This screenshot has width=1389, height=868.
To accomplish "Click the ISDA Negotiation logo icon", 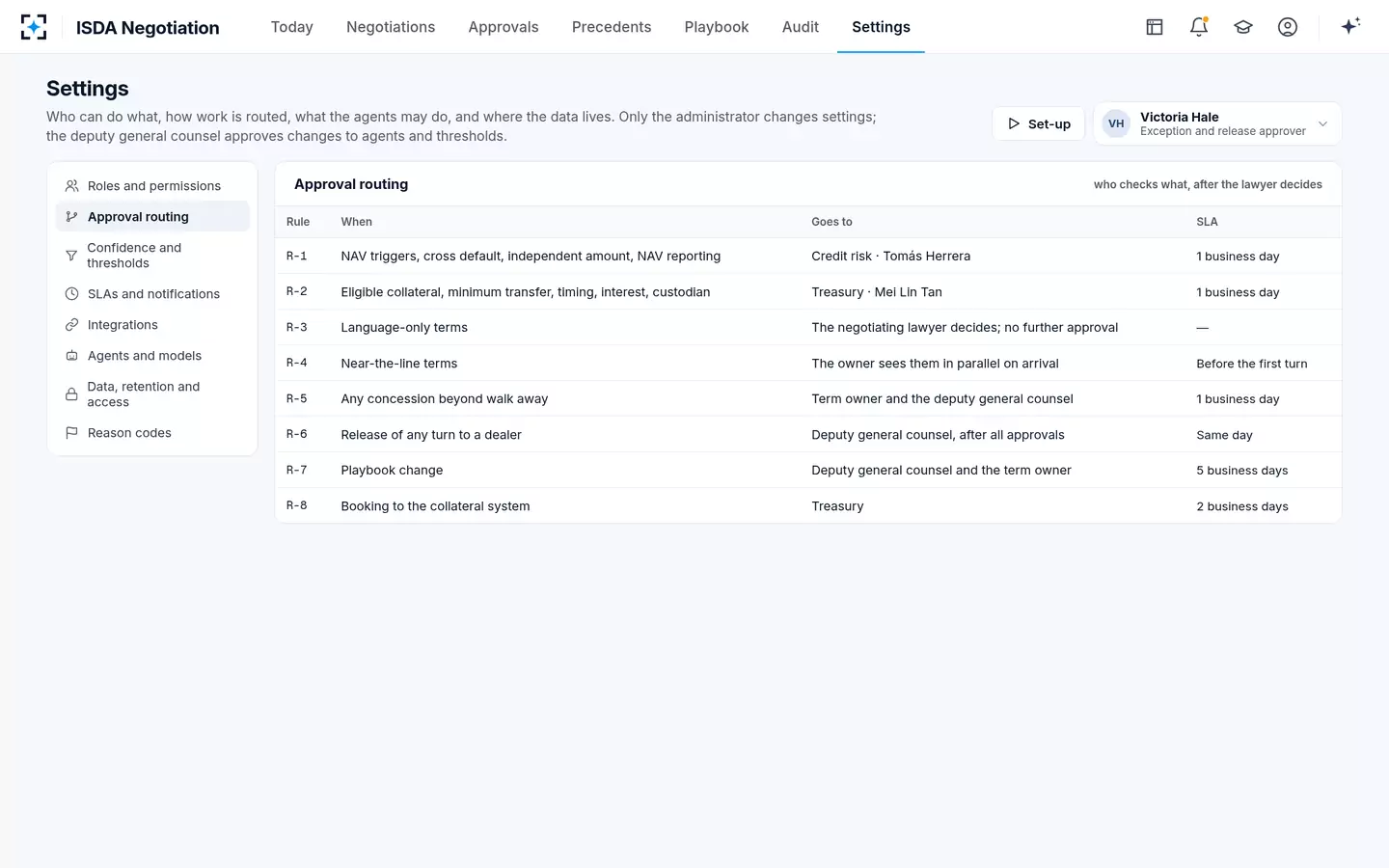I will click(34, 27).
